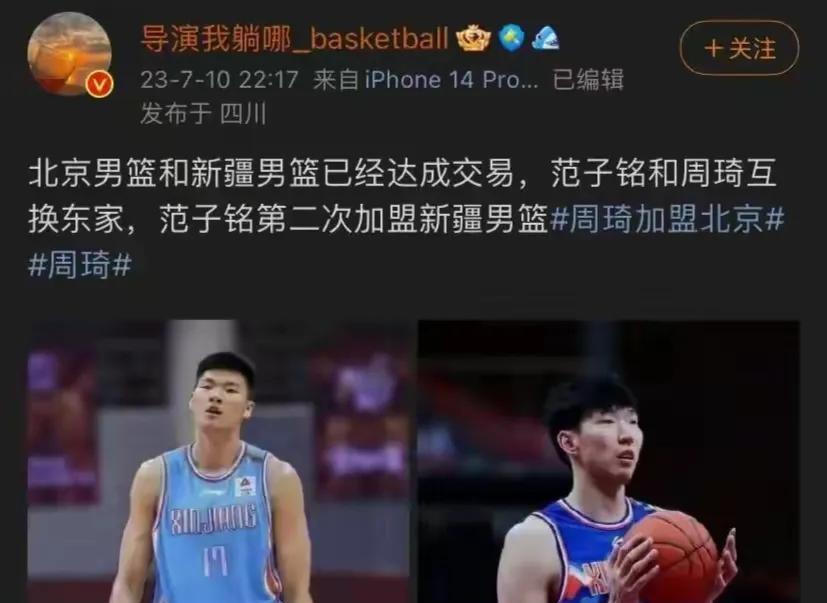Tap the post timestamp 23-7-10 22:17
Viewport: 827px width, 603px height.
point(219,80)
